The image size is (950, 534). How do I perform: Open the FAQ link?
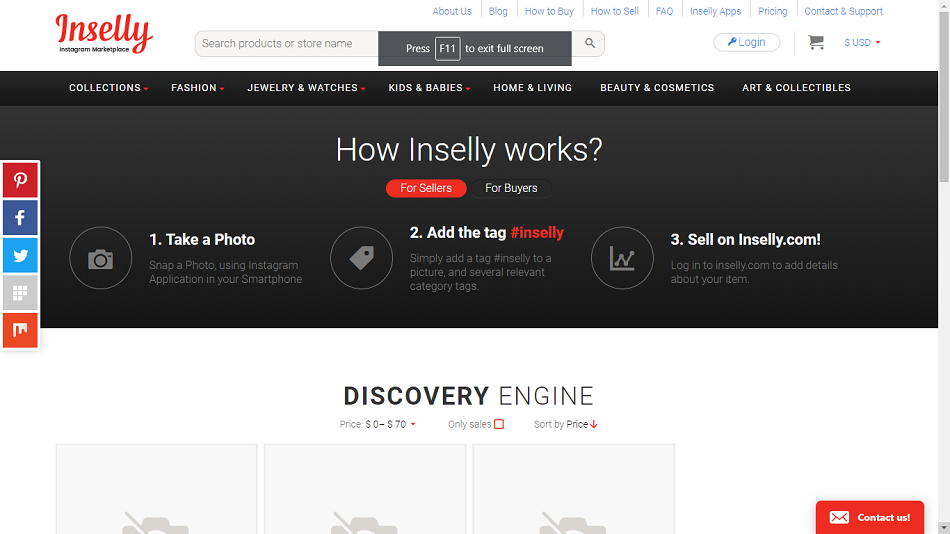[664, 11]
